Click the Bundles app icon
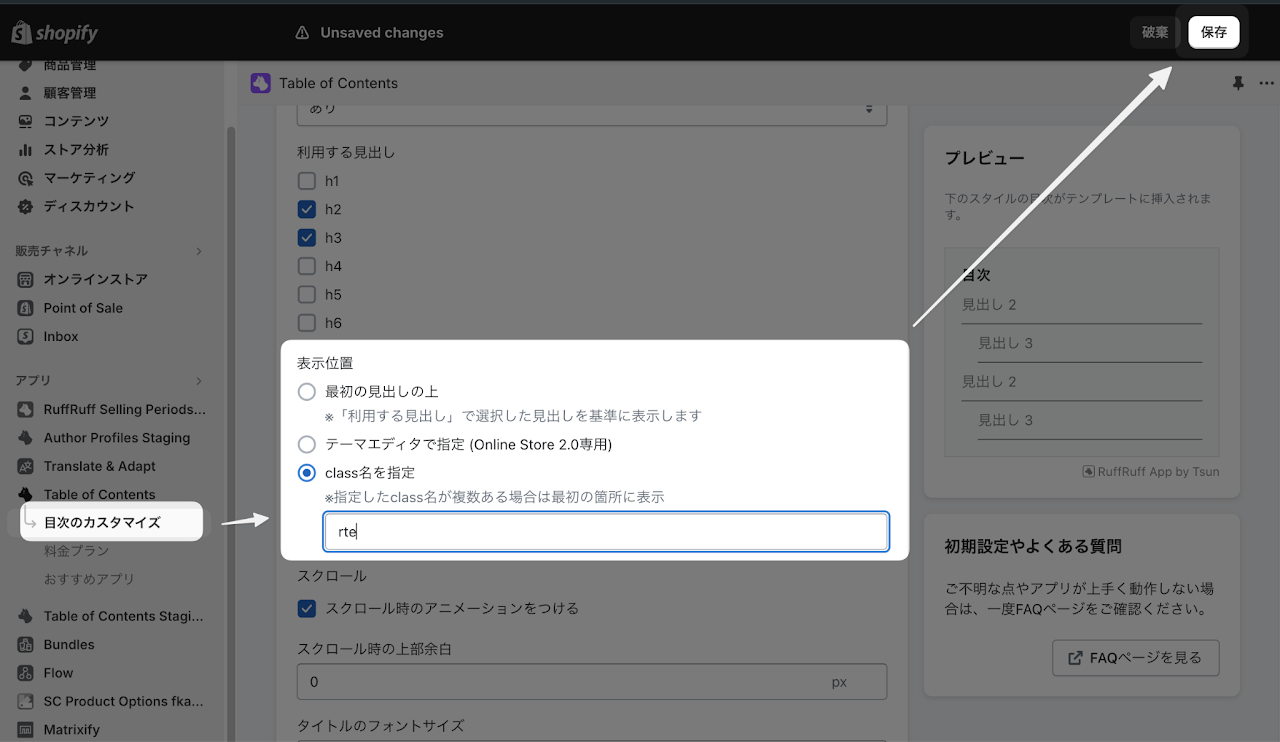Image resolution: width=1280 pixels, height=742 pixels. pos(26,645)
